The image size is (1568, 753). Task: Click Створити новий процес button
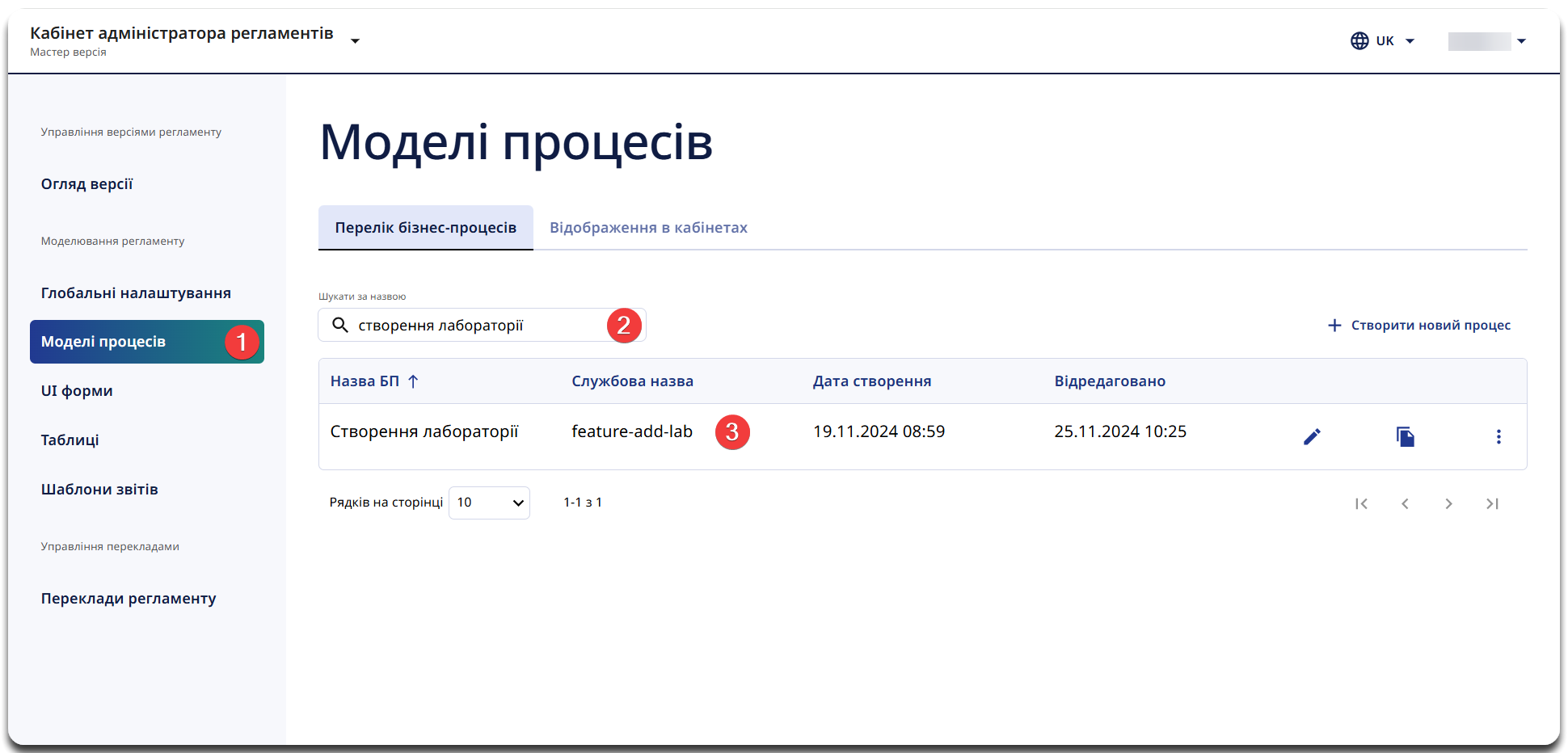coord(1418,326)
